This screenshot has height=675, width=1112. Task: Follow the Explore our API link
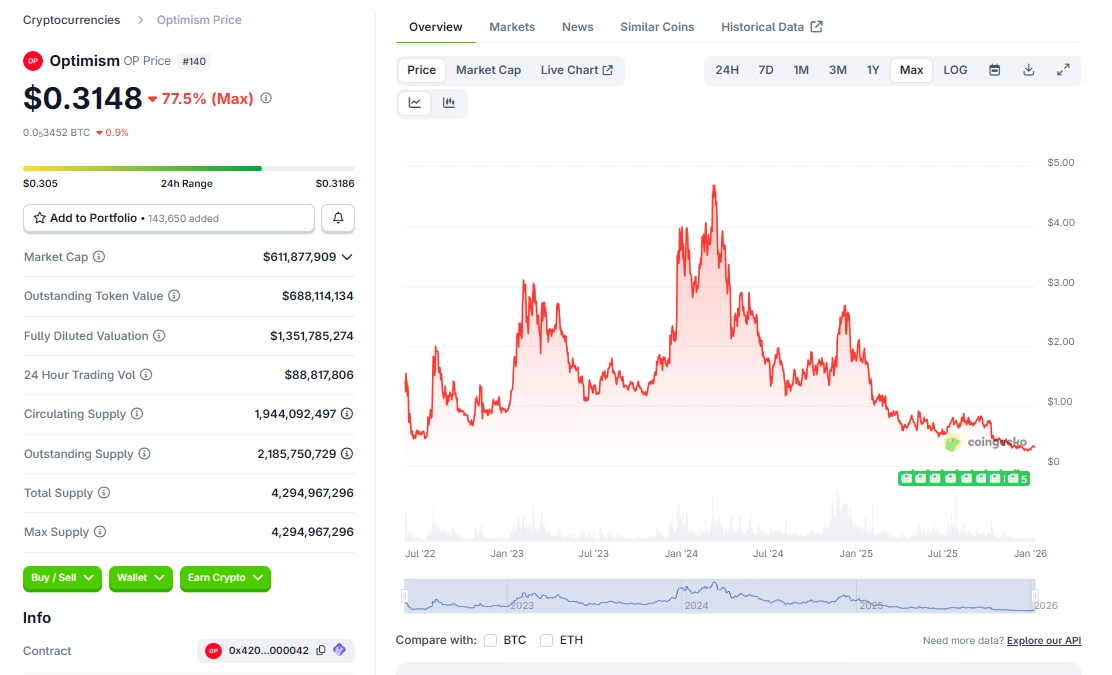[1043, 641]
